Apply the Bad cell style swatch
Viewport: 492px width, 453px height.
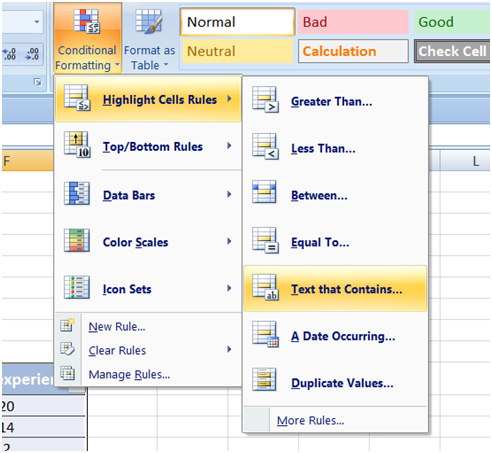(353, 22)
